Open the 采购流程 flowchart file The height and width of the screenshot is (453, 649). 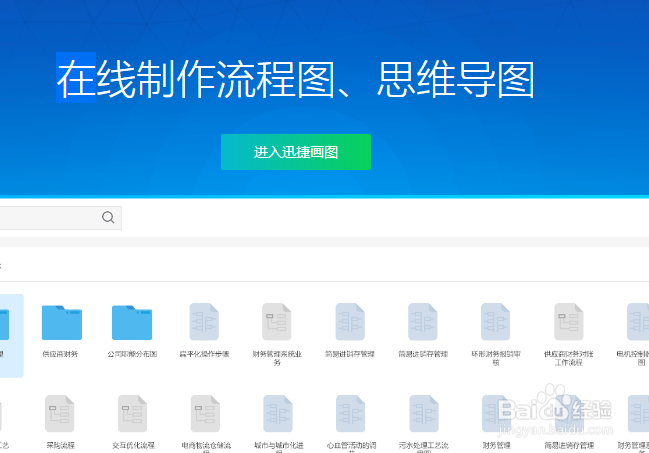tap(60, 422)
